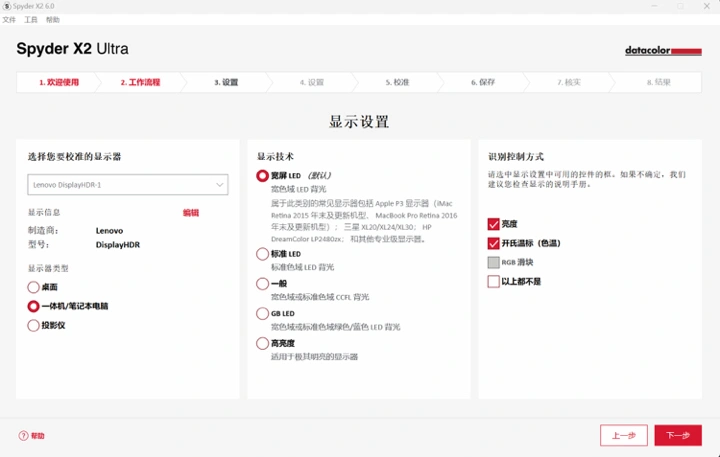Click the 帮助 link at bottom left
The height and width of the screenshot is (457, 720).
tap(38, 436)
